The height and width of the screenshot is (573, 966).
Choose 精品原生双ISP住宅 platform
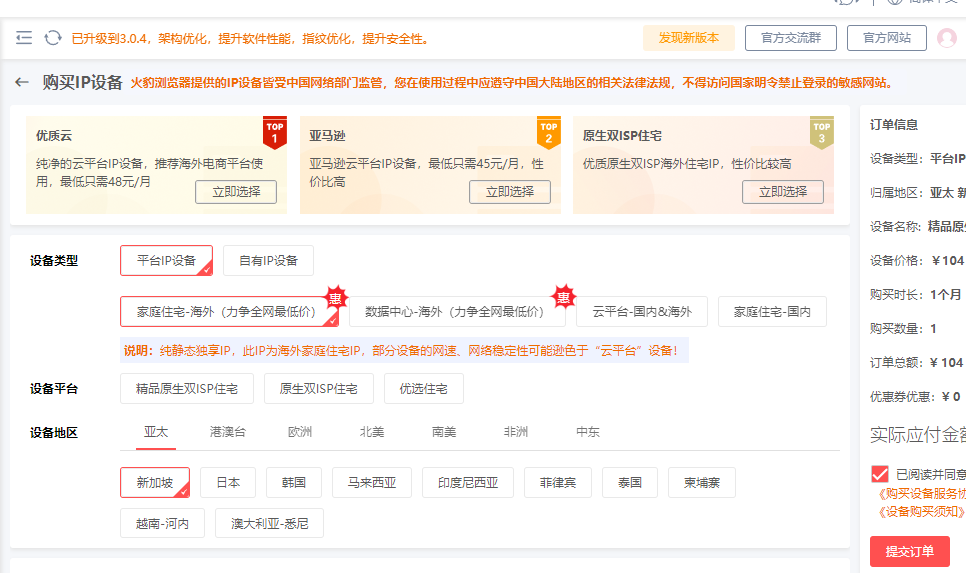click(x=187, y=389)
